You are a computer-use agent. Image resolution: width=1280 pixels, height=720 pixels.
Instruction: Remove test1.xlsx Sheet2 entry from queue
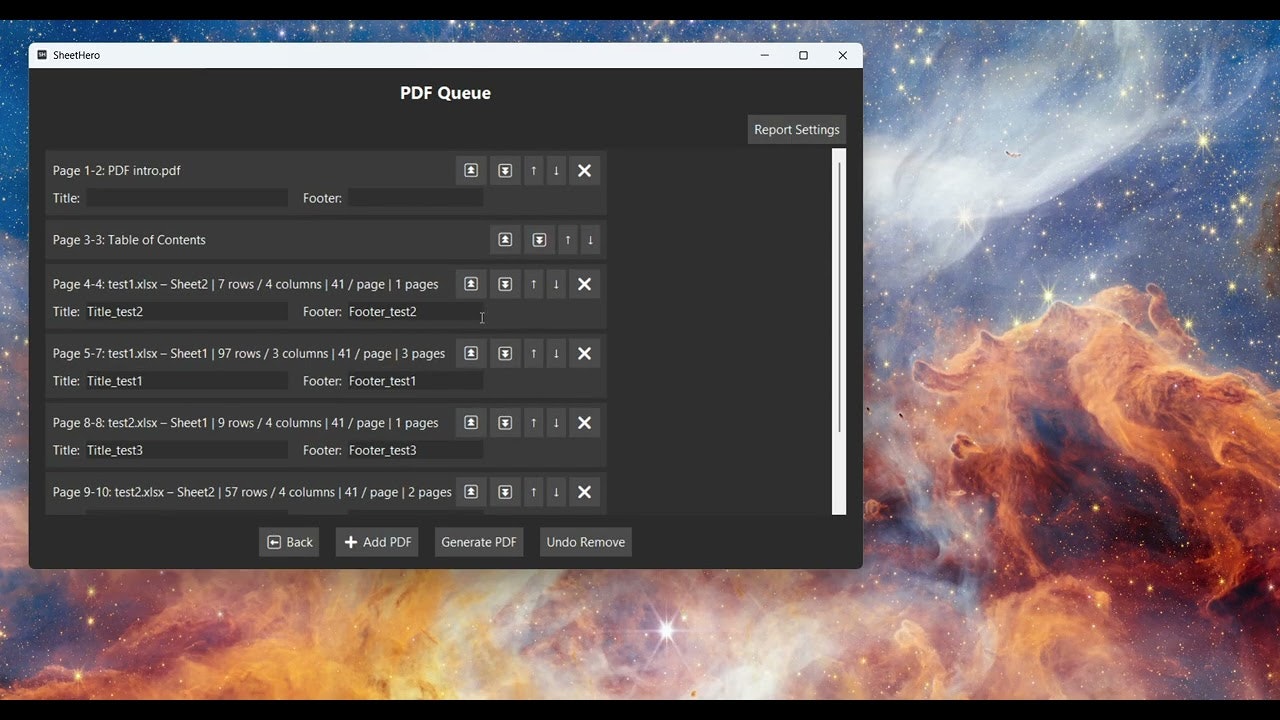(x=585, y=284)
